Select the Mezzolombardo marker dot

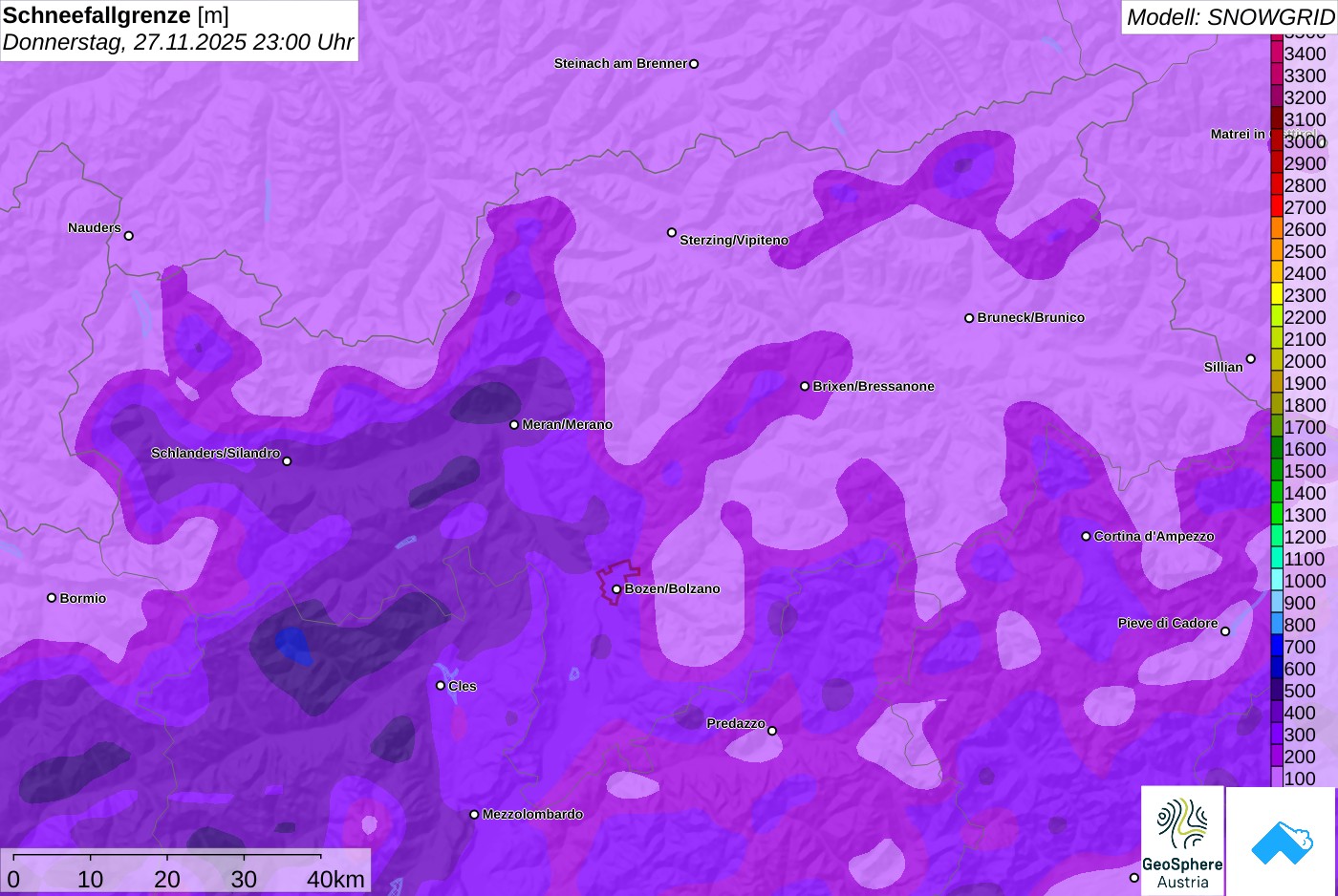tap(474, 815)
